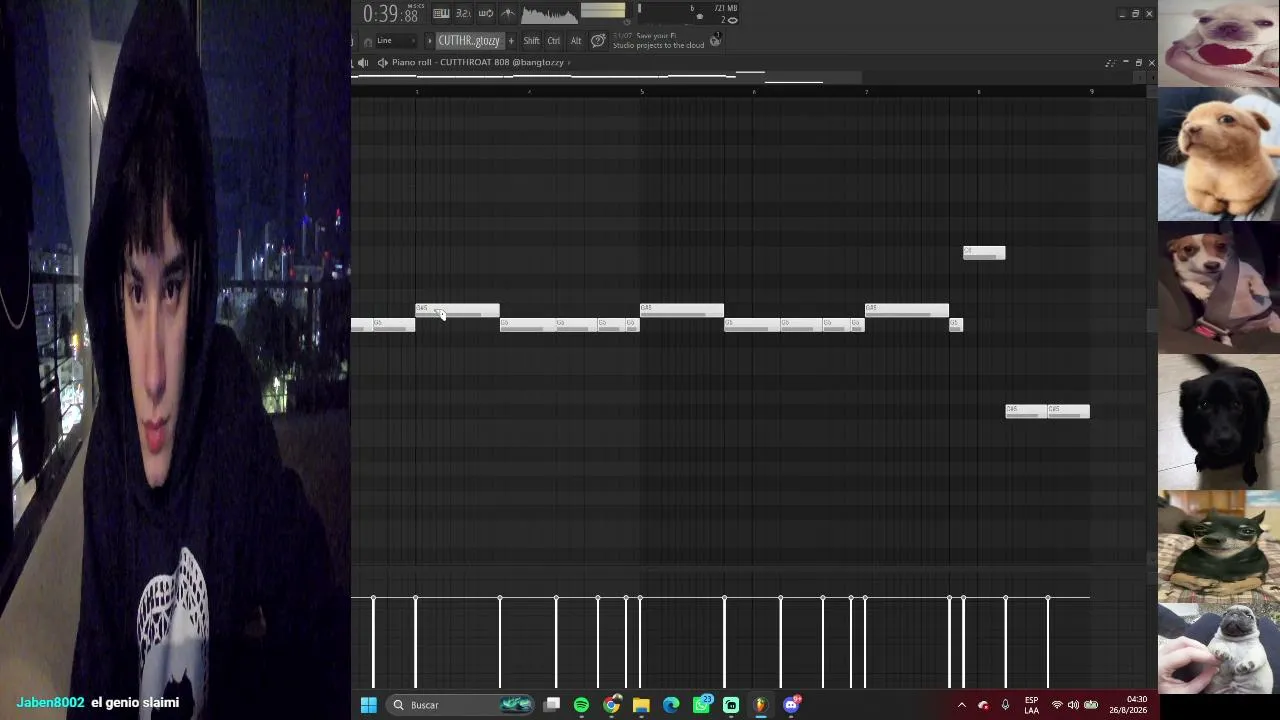Image resolution: width=1280 pixels, height=720 pixels.
Task: Open WhatsApp from the taskbar
Action: (x=701, y=705)
